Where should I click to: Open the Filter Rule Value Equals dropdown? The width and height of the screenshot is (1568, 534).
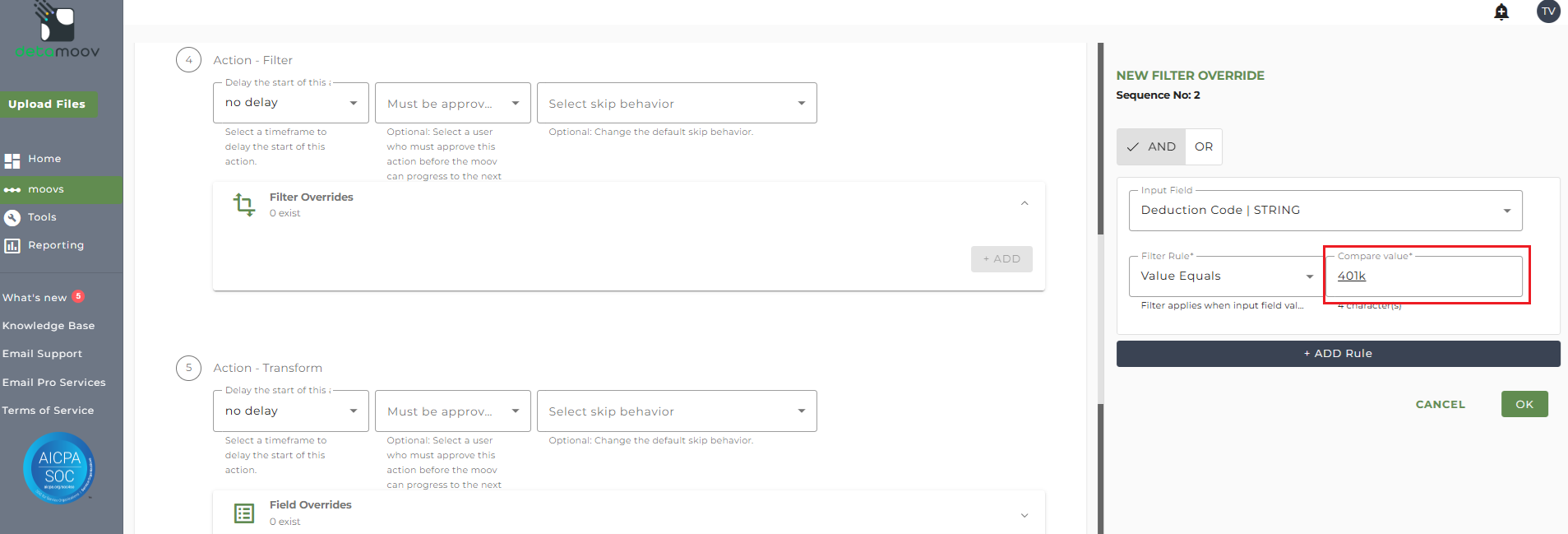1226,276
